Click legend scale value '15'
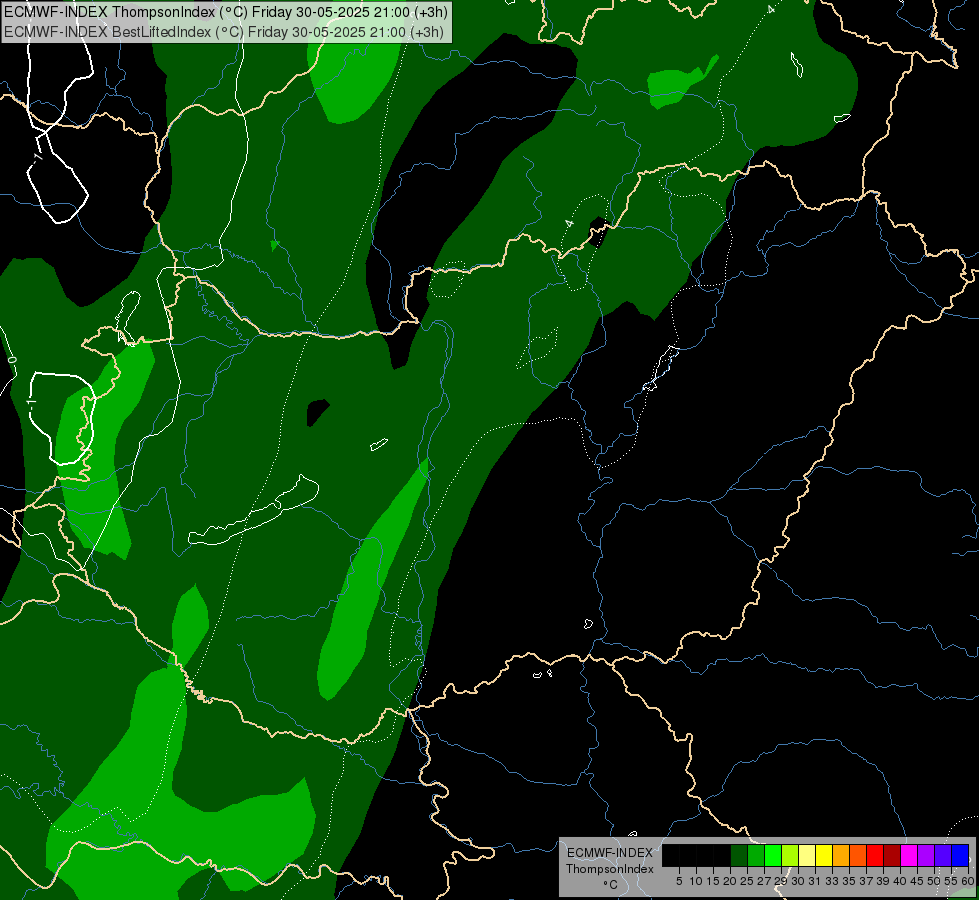 point(713,881)
